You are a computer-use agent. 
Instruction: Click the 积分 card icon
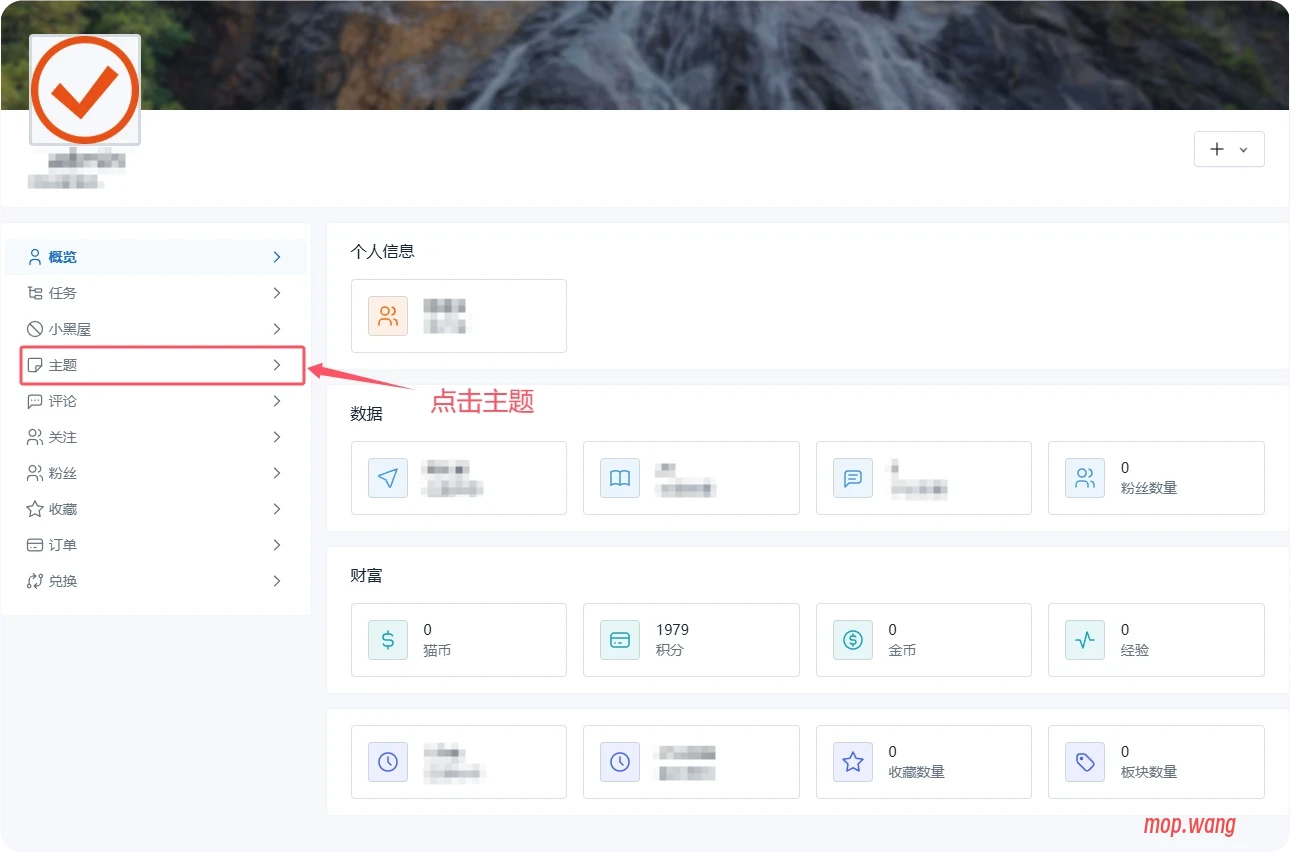(620, 640)
